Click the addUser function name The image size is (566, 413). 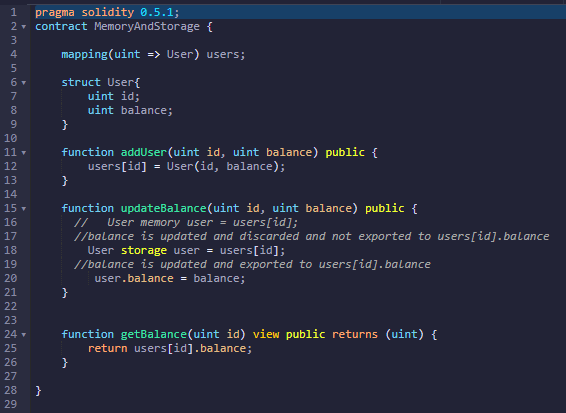(144, 152)
